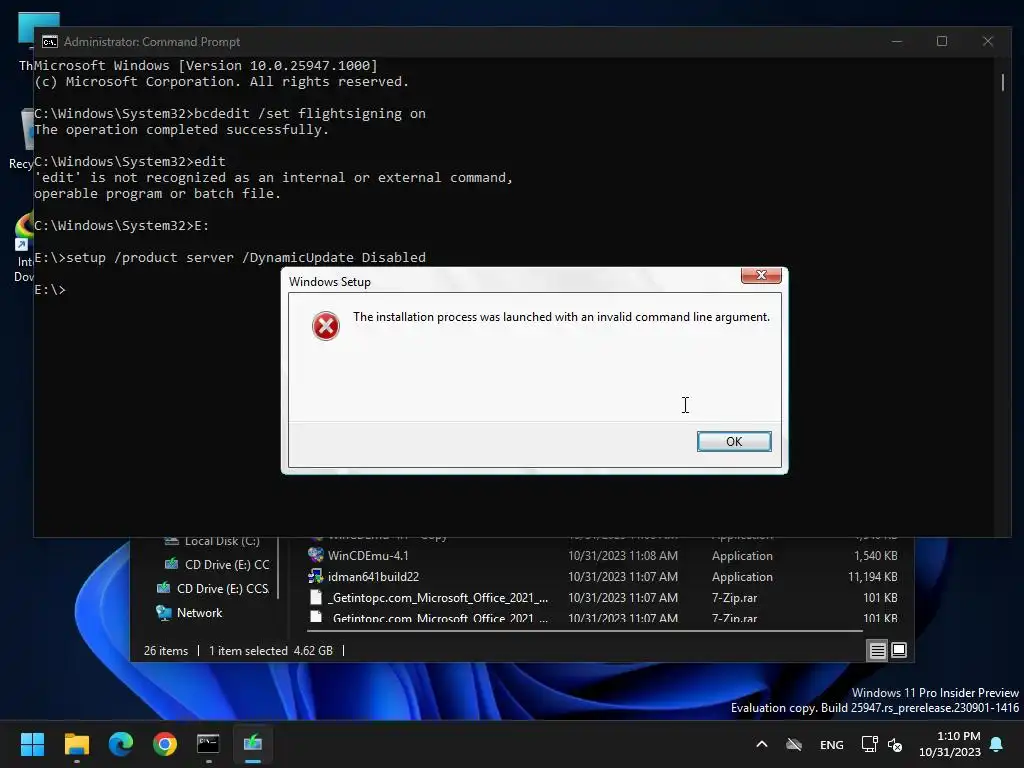Select Network in File Explorer's navigation pane
The height and width of the screenshot is (768, 1024).
click(x=199, y=613)
